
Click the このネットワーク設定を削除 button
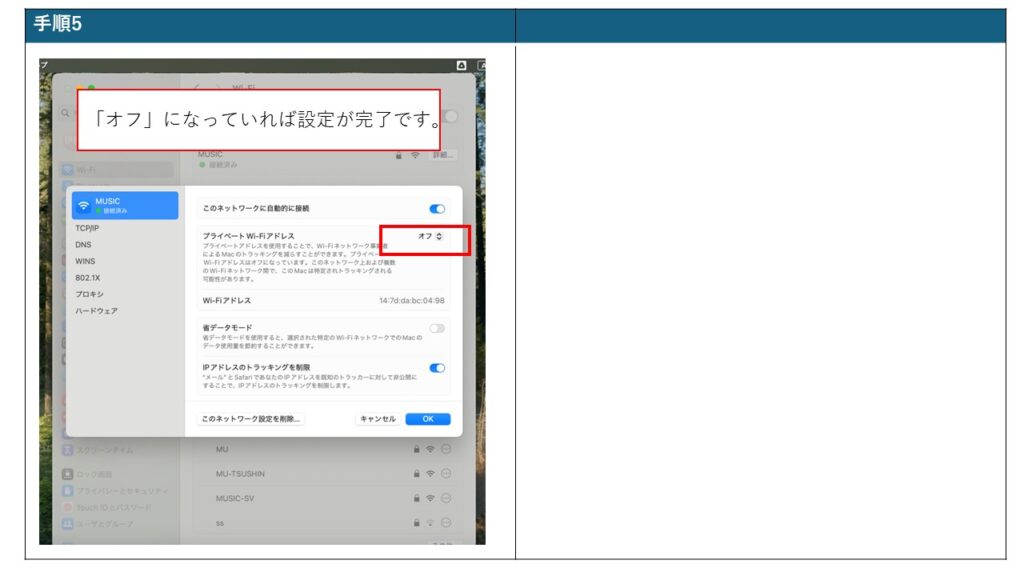251,419
